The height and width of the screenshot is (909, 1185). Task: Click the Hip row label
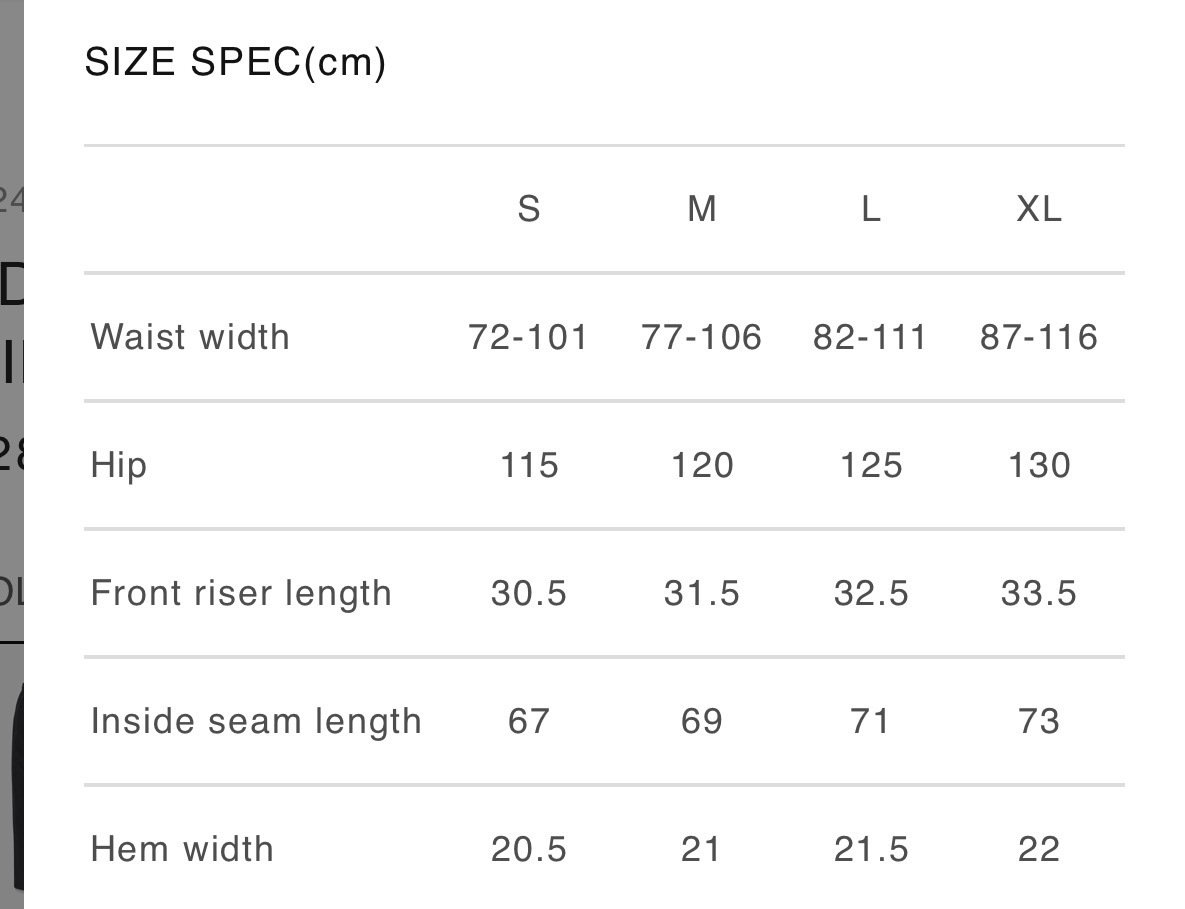pyautogui.click(x=119, y=465)
